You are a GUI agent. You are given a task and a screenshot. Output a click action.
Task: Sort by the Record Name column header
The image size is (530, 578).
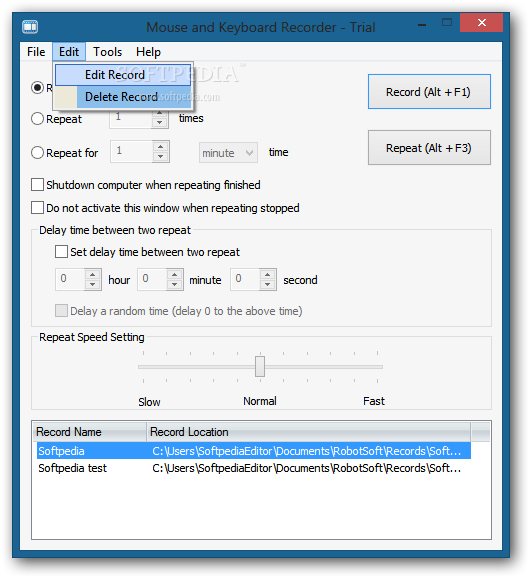click(x=90, y=432)
